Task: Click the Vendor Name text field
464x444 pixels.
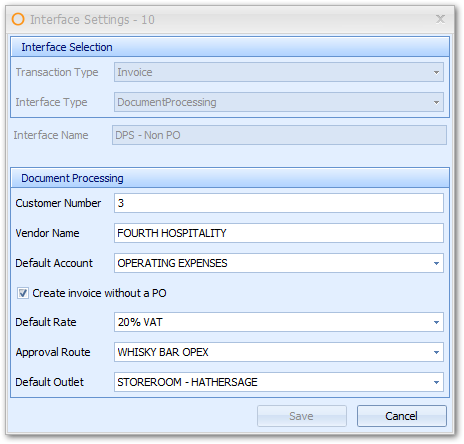Action: [x=279, y=233]
